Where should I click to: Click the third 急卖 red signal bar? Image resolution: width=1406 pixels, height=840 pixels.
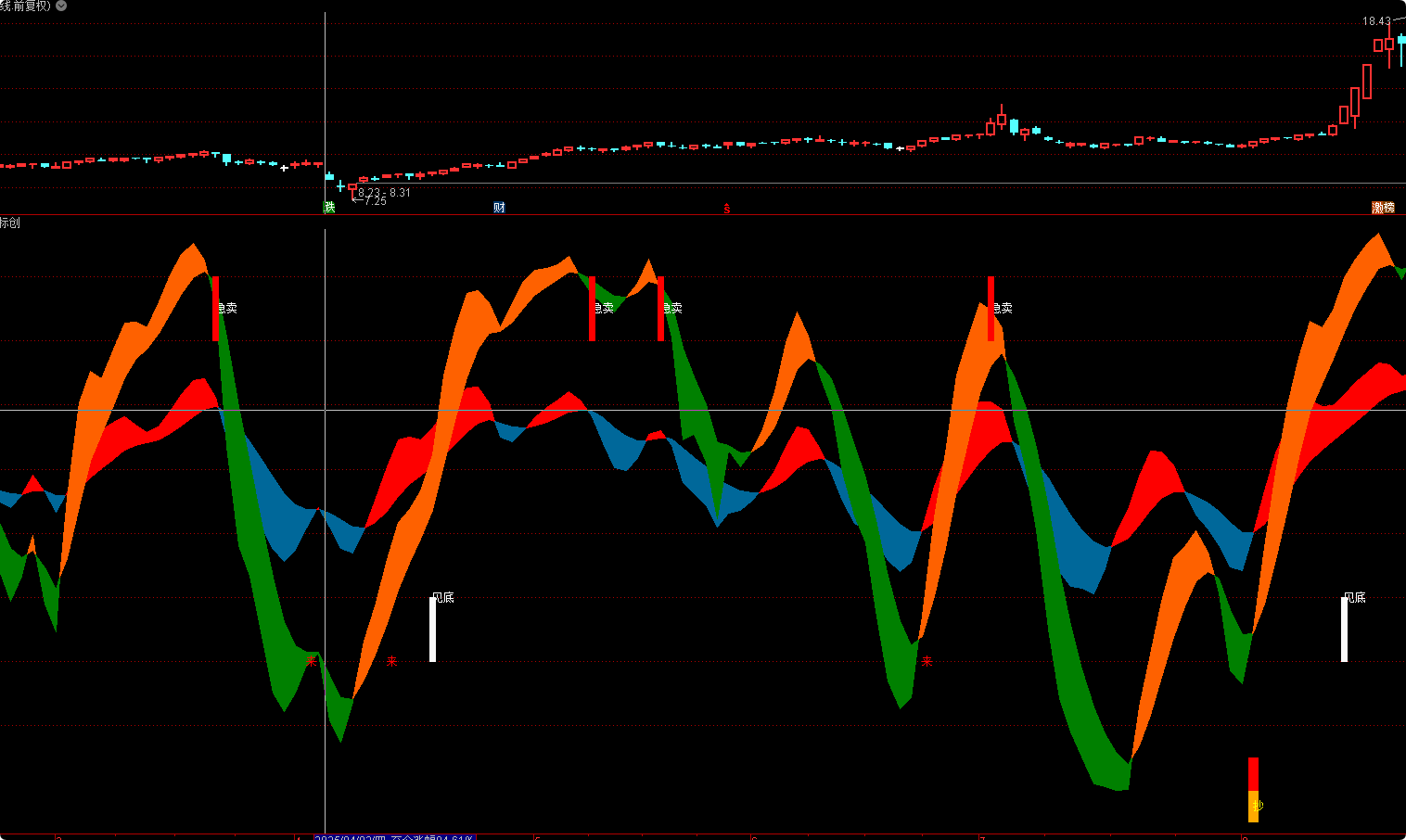(660, 308)
